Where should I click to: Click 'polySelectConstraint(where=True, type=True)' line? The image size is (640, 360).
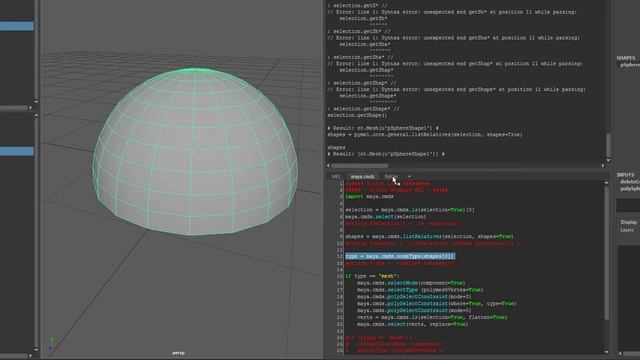click(437, 304)
